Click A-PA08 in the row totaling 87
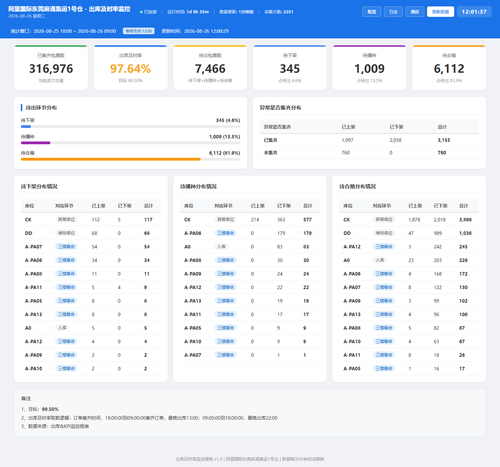The image size is (500, 467). [352, 328]
